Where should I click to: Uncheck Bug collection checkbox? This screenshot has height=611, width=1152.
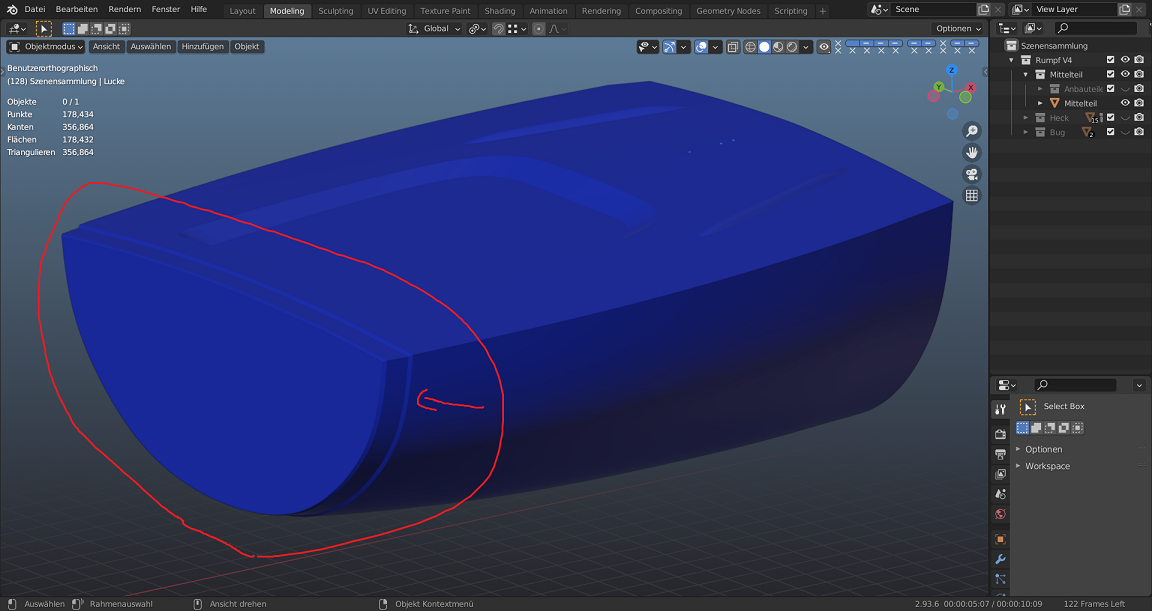1110,132
